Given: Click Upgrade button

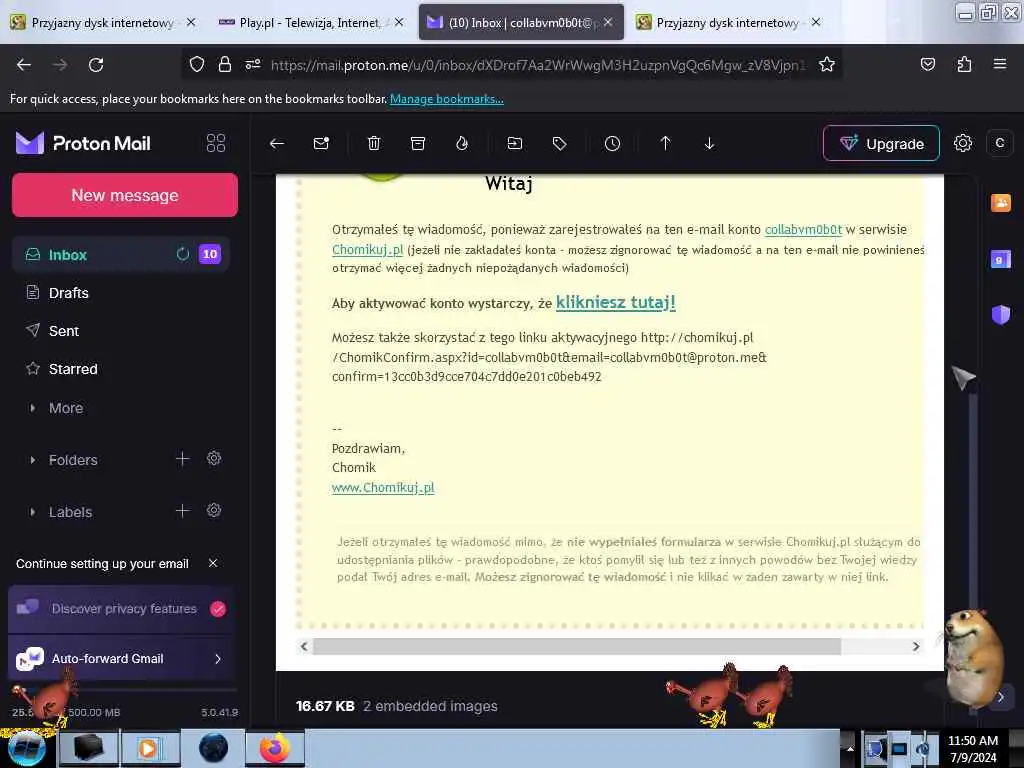Looking at the screenshot, I should 881,143.
